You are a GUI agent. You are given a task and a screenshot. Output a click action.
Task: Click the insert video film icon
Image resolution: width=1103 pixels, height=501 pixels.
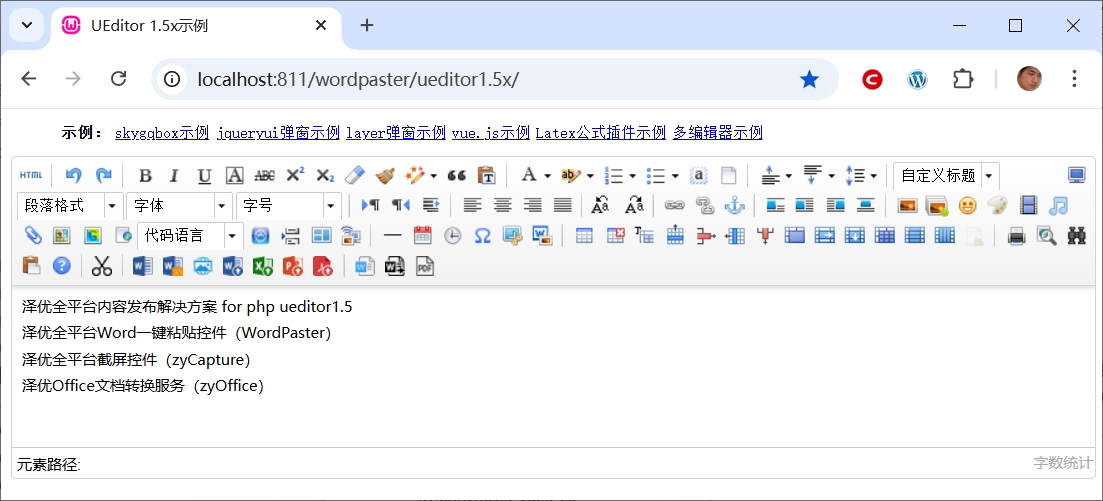pyautogui.click(x=1028, y=206)
